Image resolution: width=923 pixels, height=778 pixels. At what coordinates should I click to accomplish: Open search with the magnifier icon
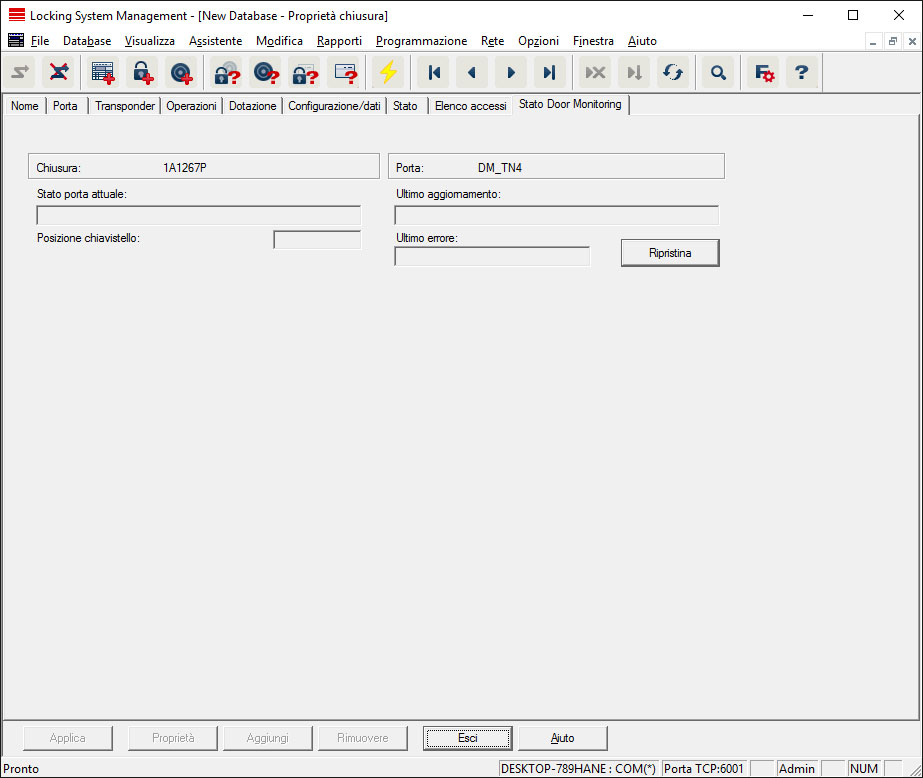(x=718, y=72)
